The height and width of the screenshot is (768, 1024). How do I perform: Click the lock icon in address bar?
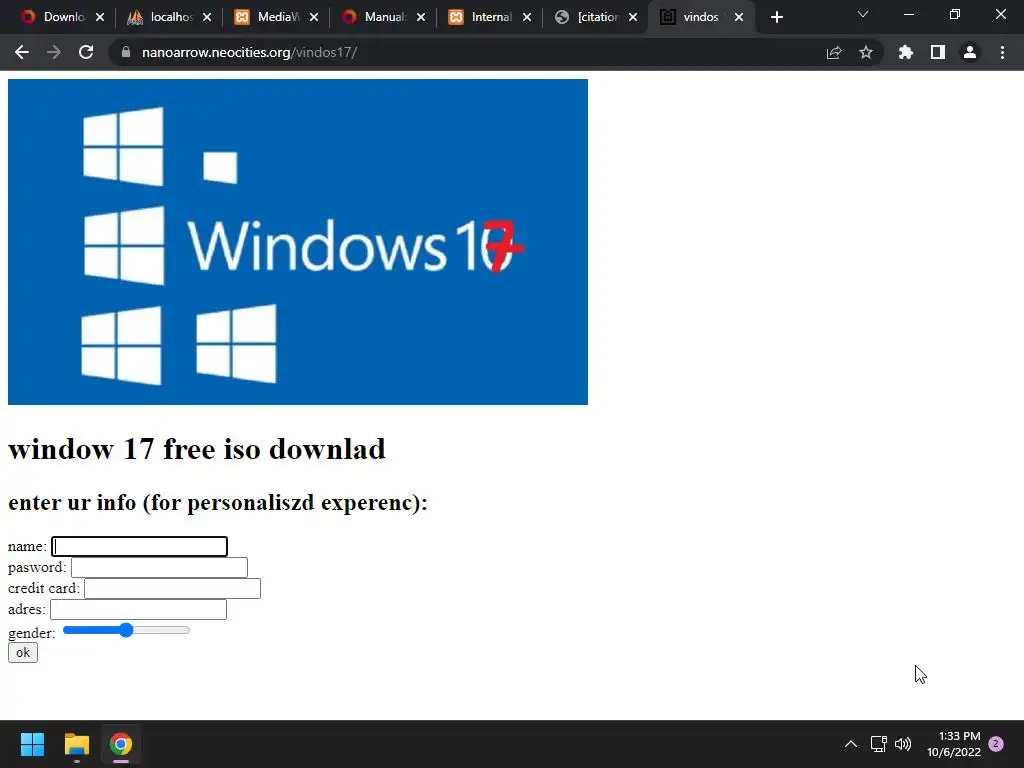126,52
